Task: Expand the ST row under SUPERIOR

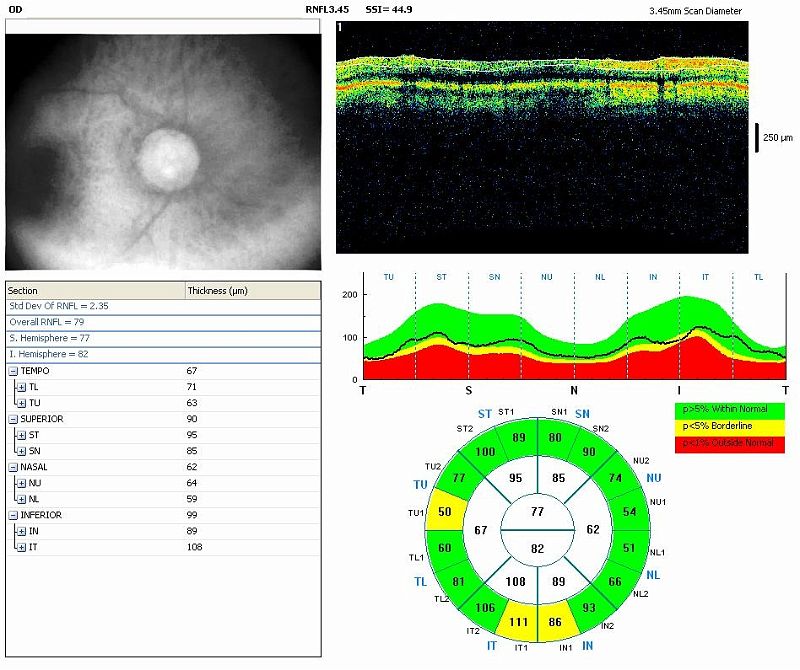Action: pos(22,435)
